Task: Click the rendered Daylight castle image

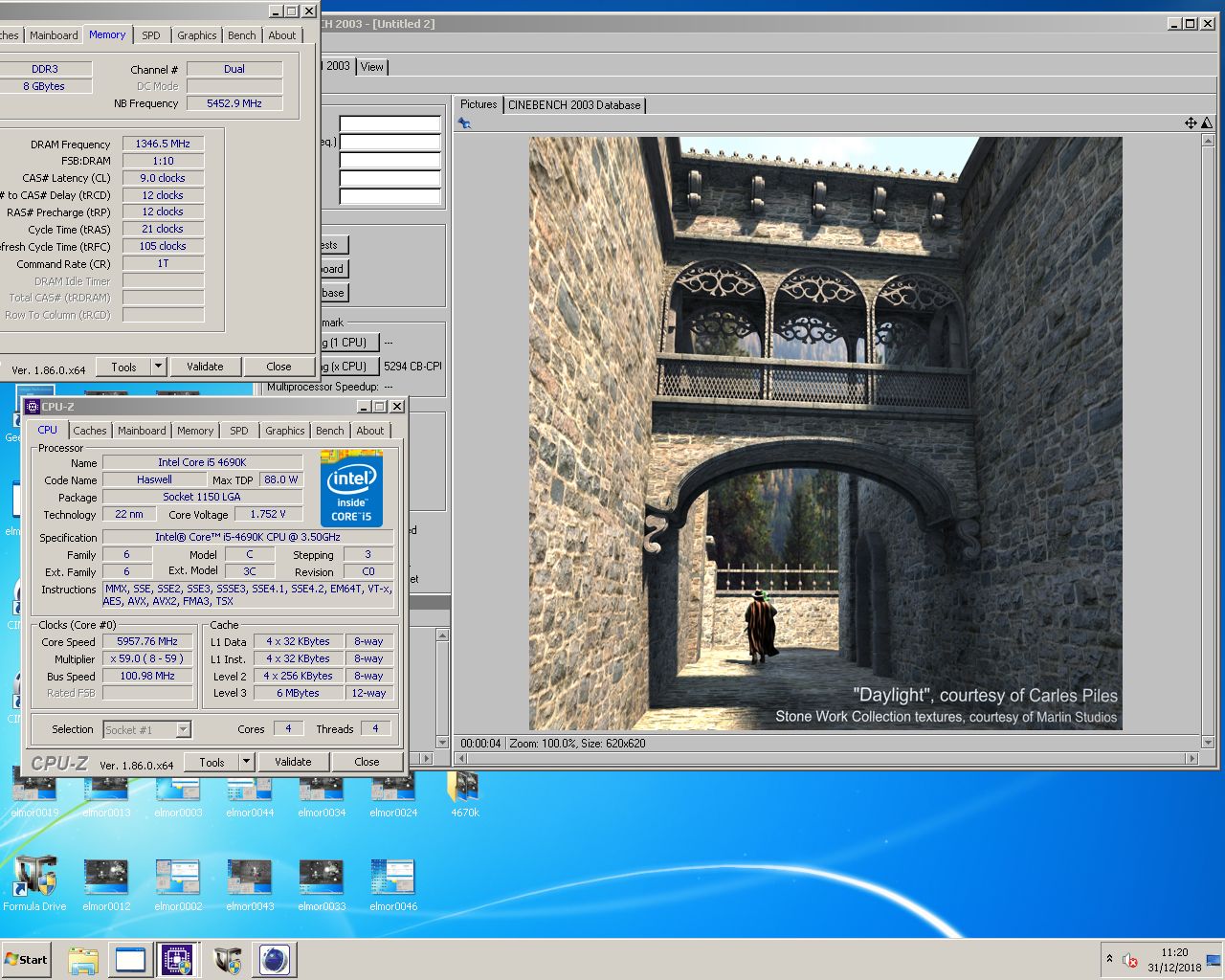Action: coord(825,434)
